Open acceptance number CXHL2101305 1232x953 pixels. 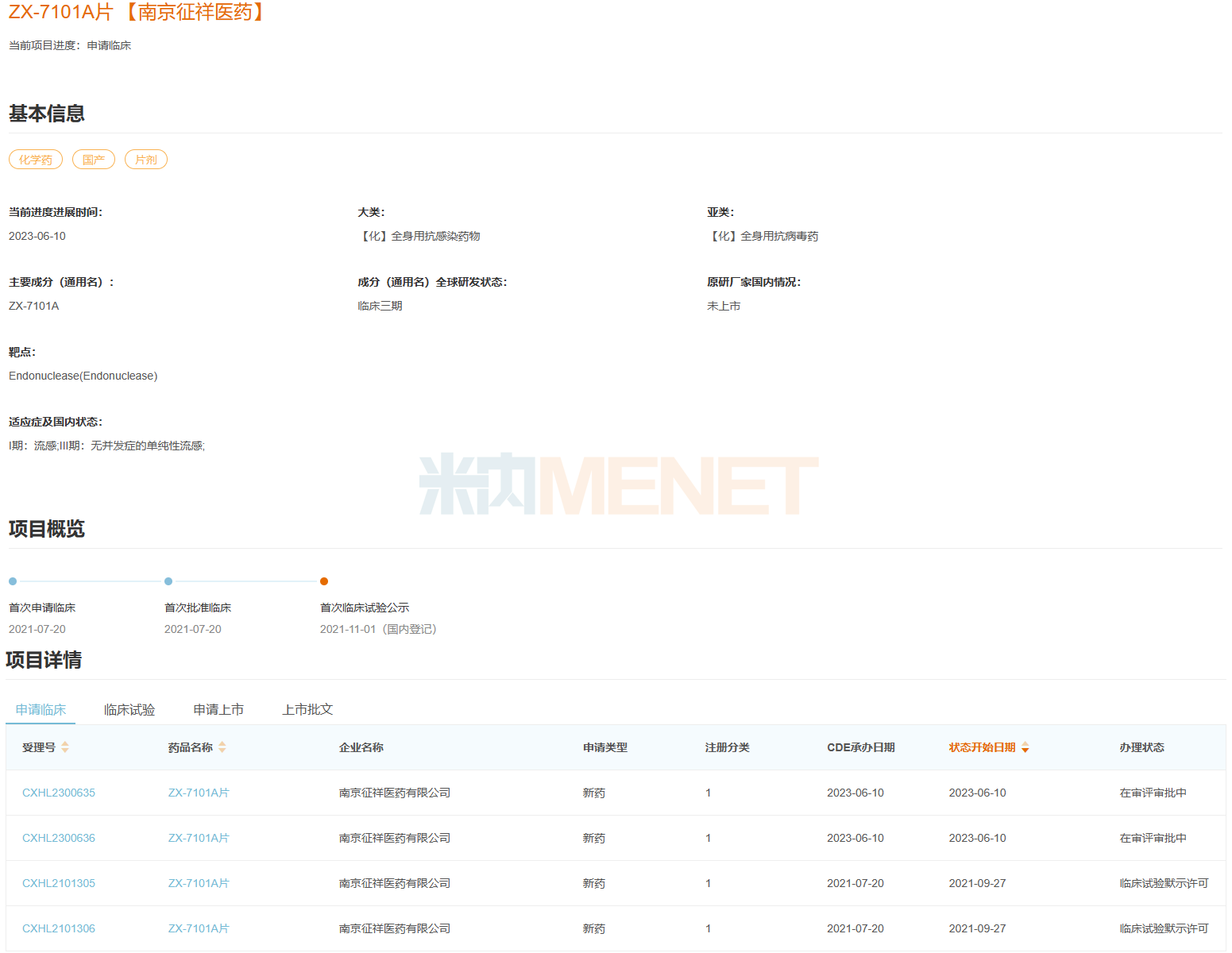pyautogui.click(x=59, y=883)
